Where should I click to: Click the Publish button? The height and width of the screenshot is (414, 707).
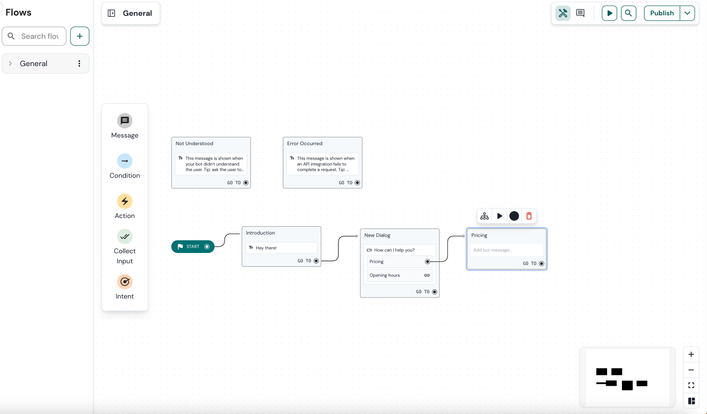[x=661, y=13]
